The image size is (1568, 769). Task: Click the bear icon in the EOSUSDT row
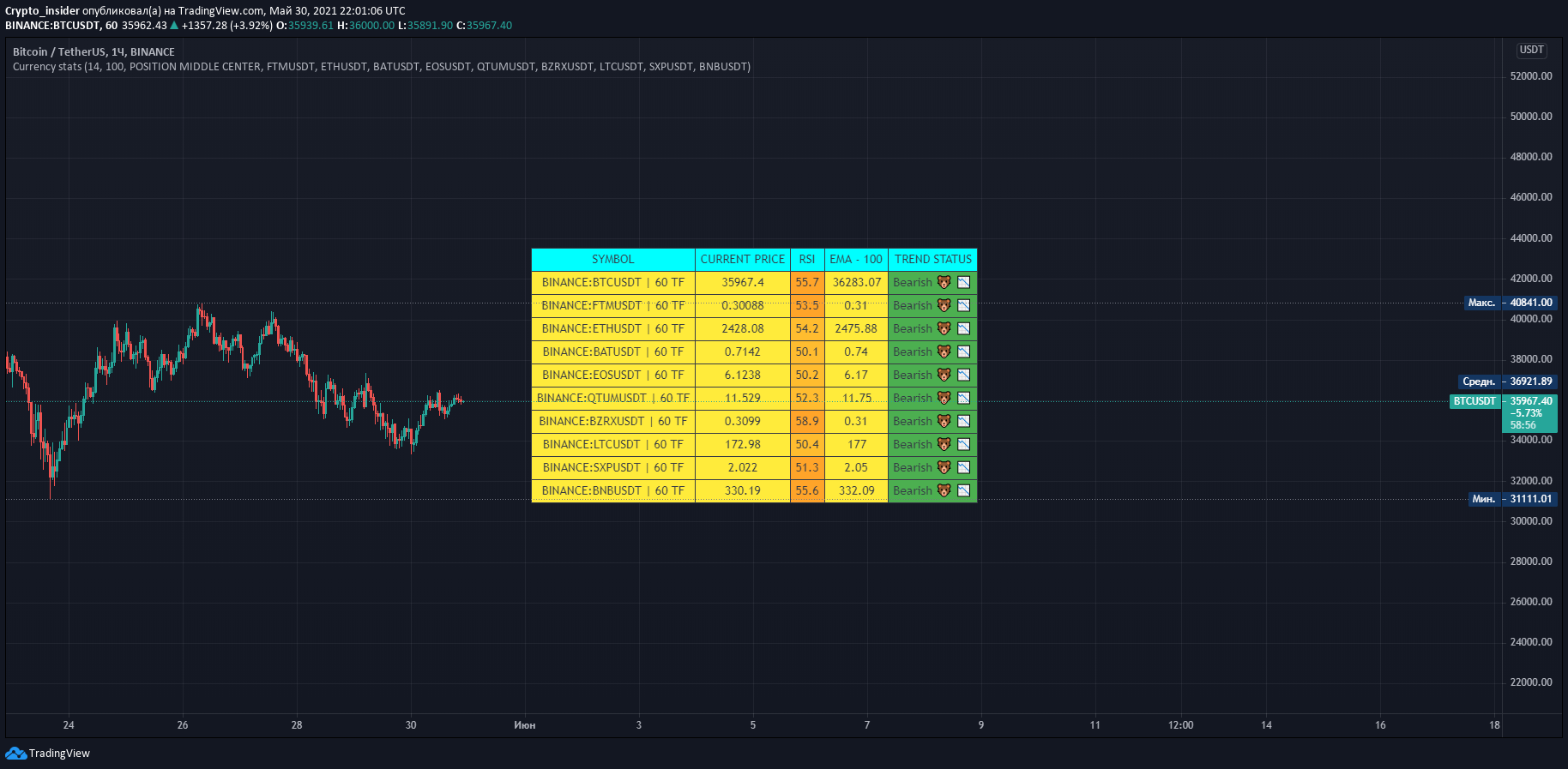point(944,375)
